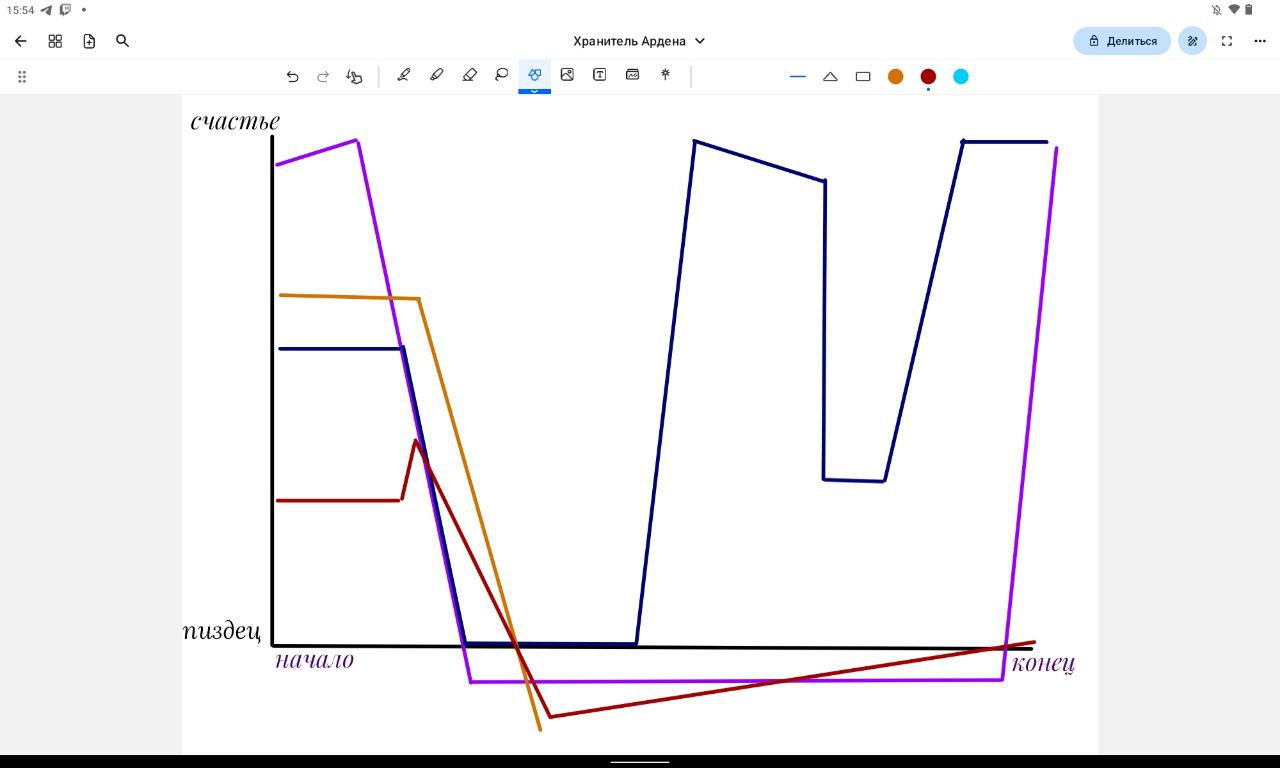Select the Lasso selection tool

tap(502, 75)
